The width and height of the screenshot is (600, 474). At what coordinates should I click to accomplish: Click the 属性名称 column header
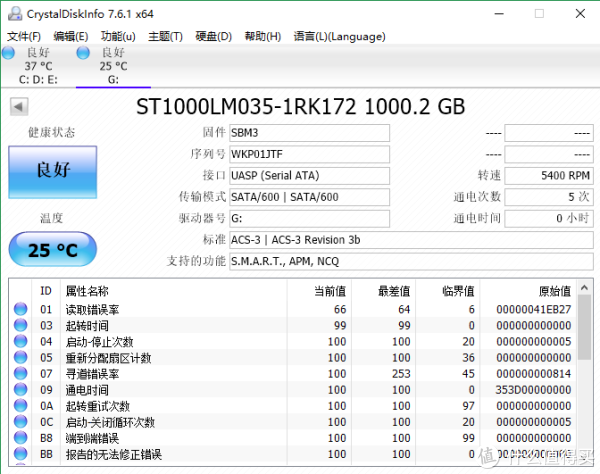[174, 291]
